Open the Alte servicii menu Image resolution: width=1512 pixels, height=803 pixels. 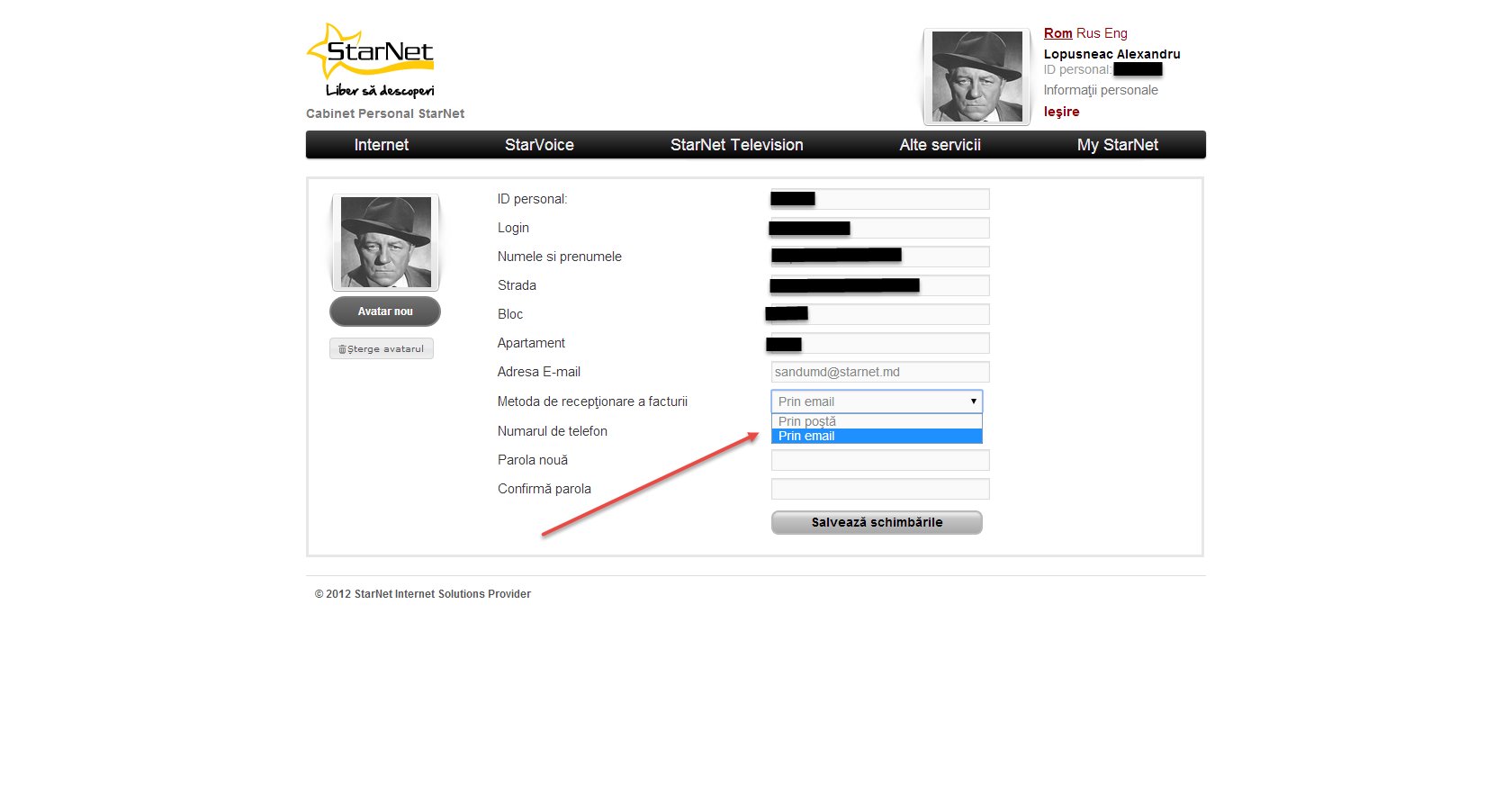tap(940, 145)
